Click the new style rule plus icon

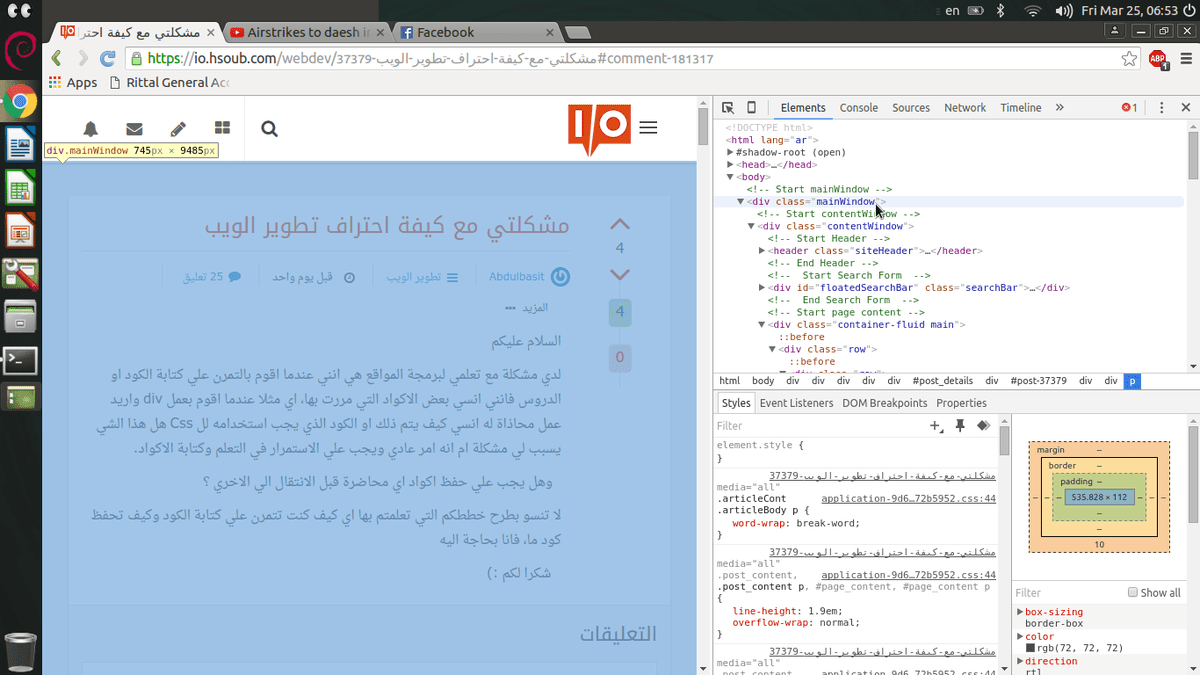tap(936, 426)
